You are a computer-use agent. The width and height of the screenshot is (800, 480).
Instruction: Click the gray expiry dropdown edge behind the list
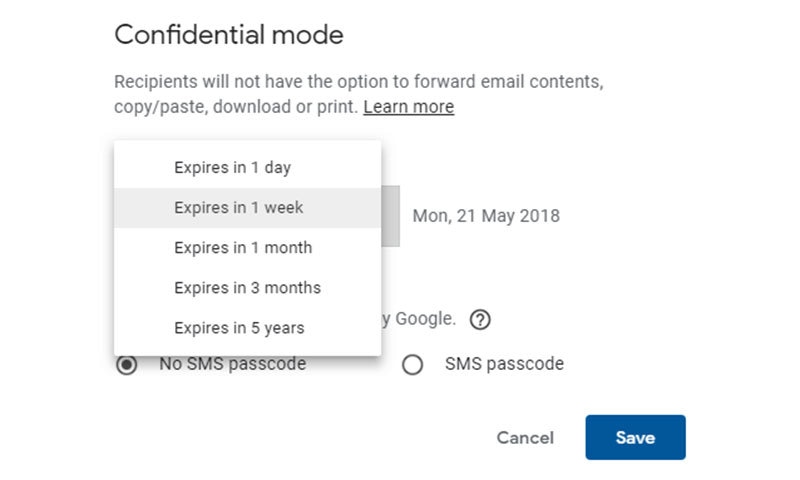coord(390,216)
